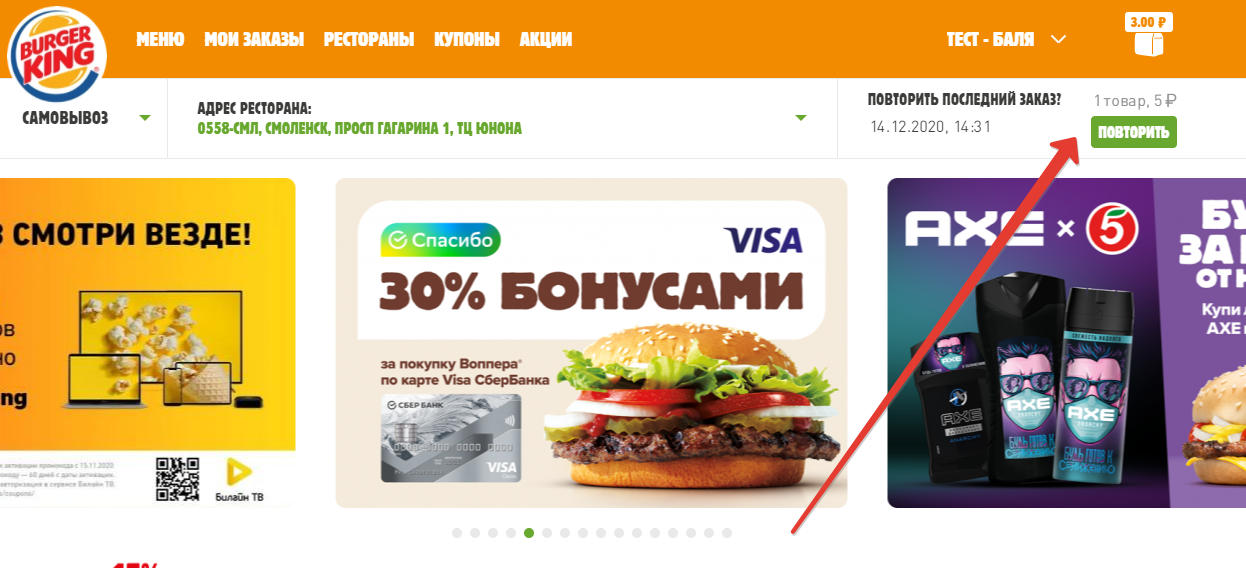Go to Мои заказы page
The height and width of the screenshot is (568, 1246).
(254, 40)
